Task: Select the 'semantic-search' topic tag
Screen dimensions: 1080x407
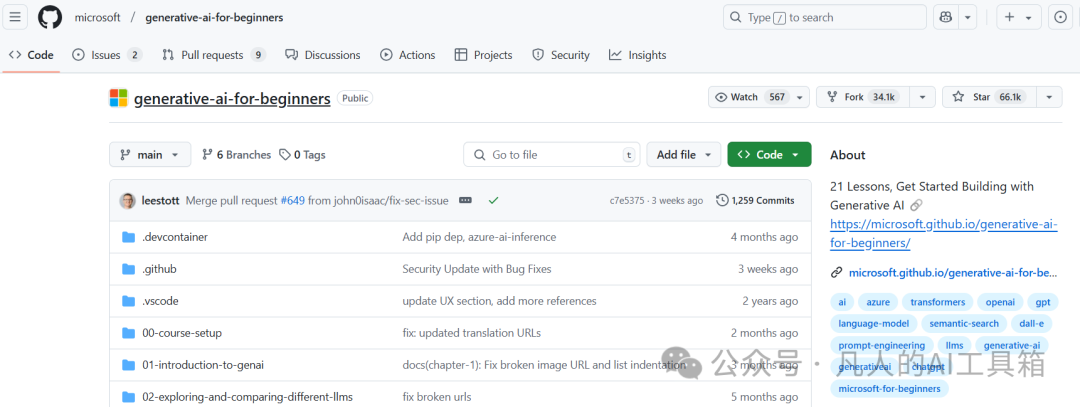Action: [x=964, y=324]
